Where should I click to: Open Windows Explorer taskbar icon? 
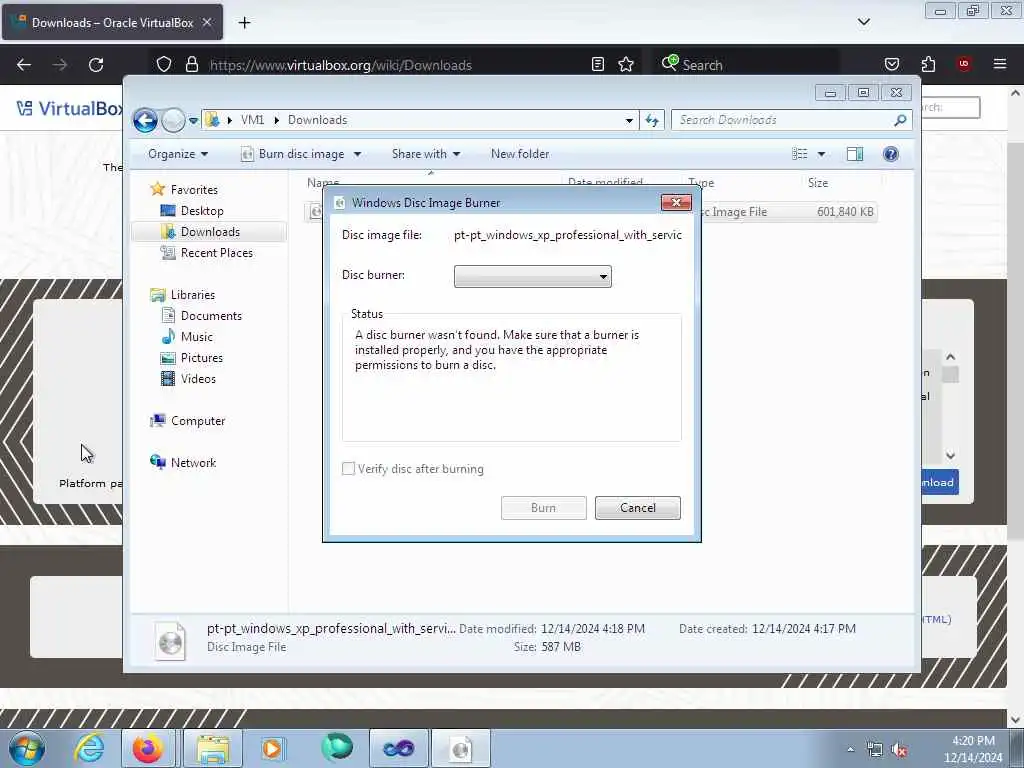pos(213,748)
